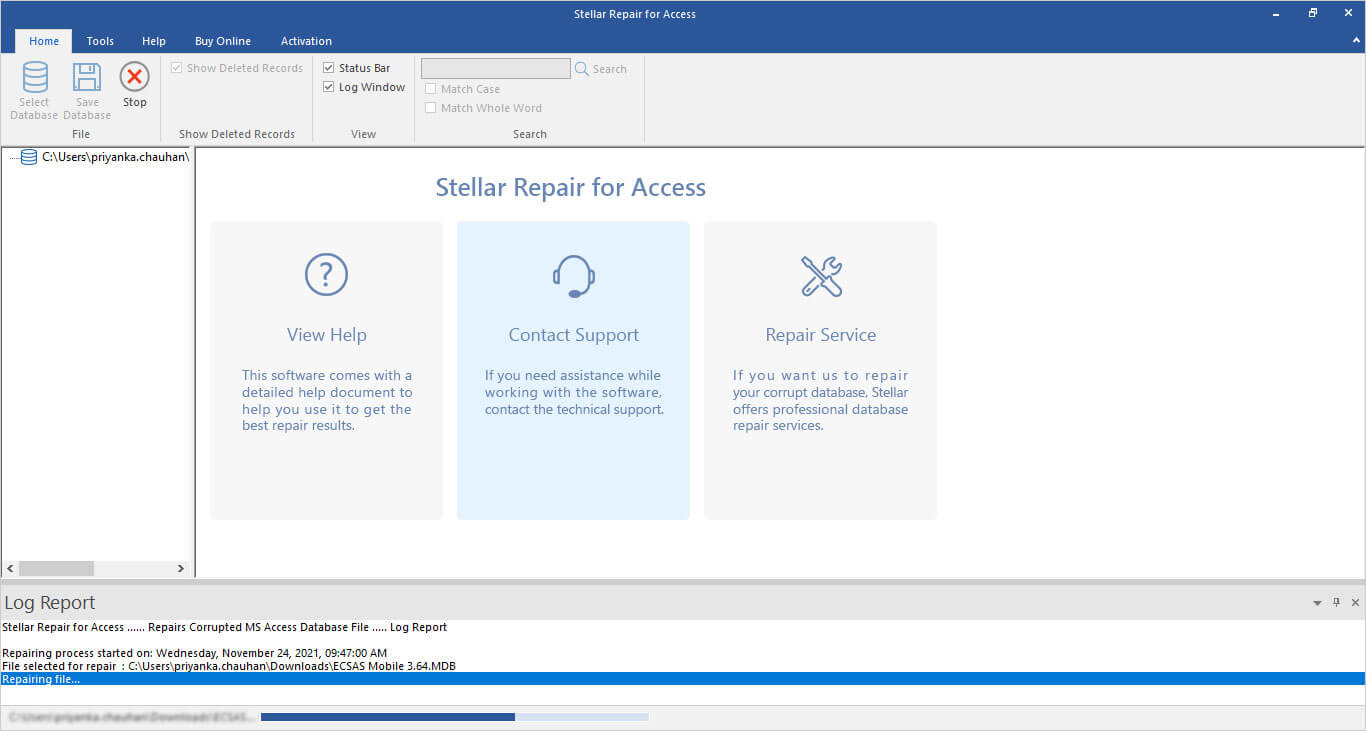
Task: Toggle the Log Window checkbox
Action: [x=329, y=86]
